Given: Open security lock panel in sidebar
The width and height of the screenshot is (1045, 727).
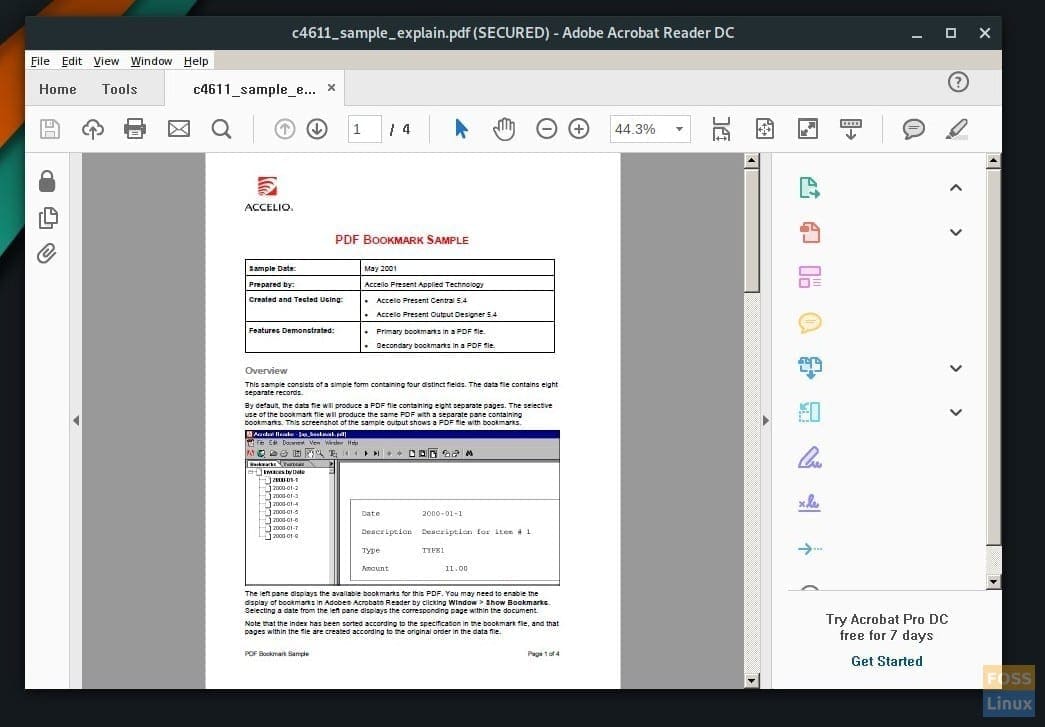Looking at the screenshot, I should tap(47, 181).
